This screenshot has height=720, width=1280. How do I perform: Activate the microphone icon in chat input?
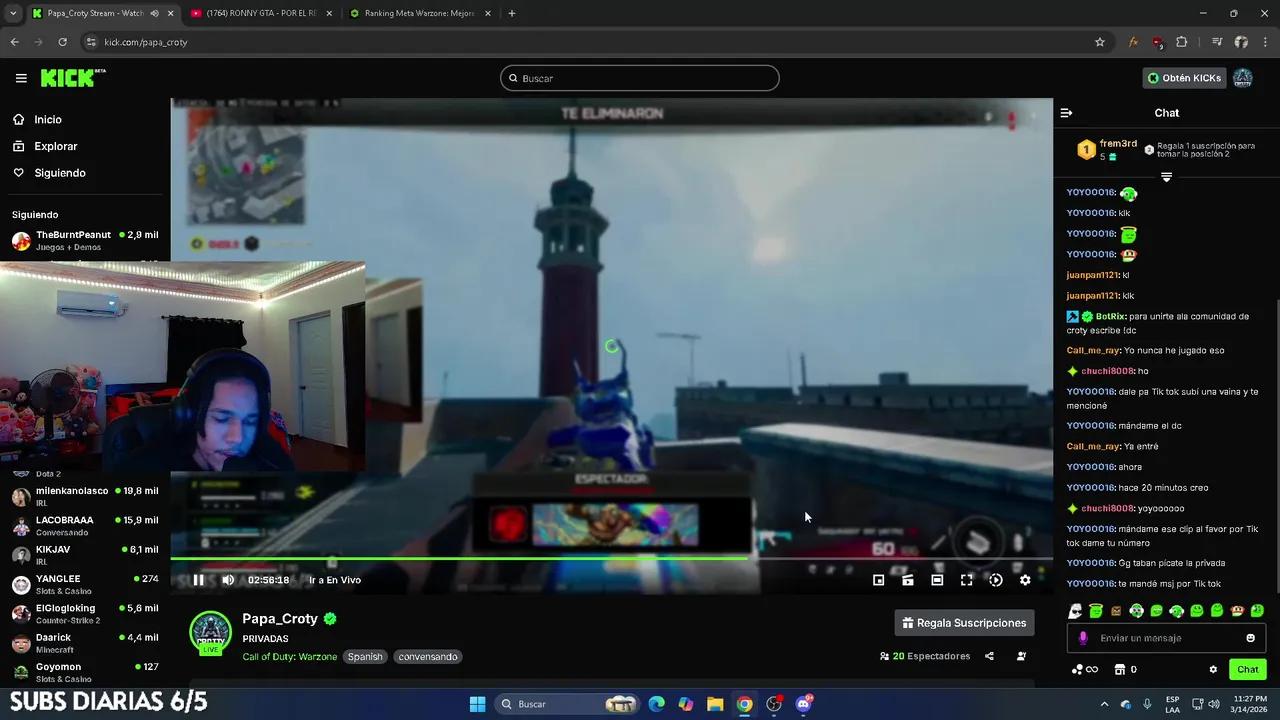click(1083, 638)
